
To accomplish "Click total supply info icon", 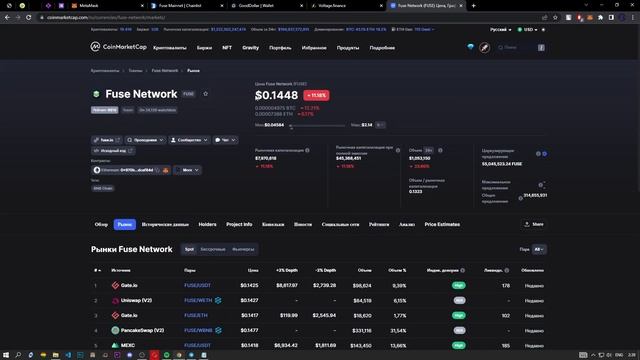I will pos(520,198).
